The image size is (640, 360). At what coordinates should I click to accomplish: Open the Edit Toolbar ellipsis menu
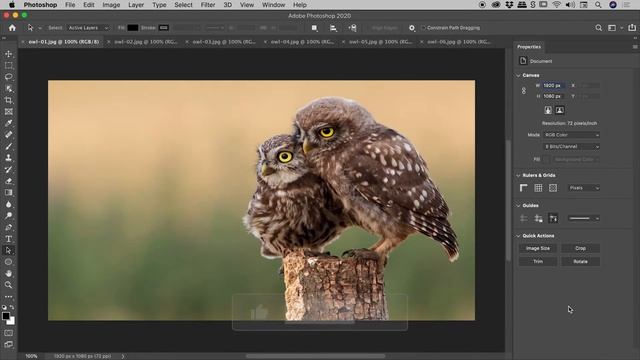click(8, 297)
